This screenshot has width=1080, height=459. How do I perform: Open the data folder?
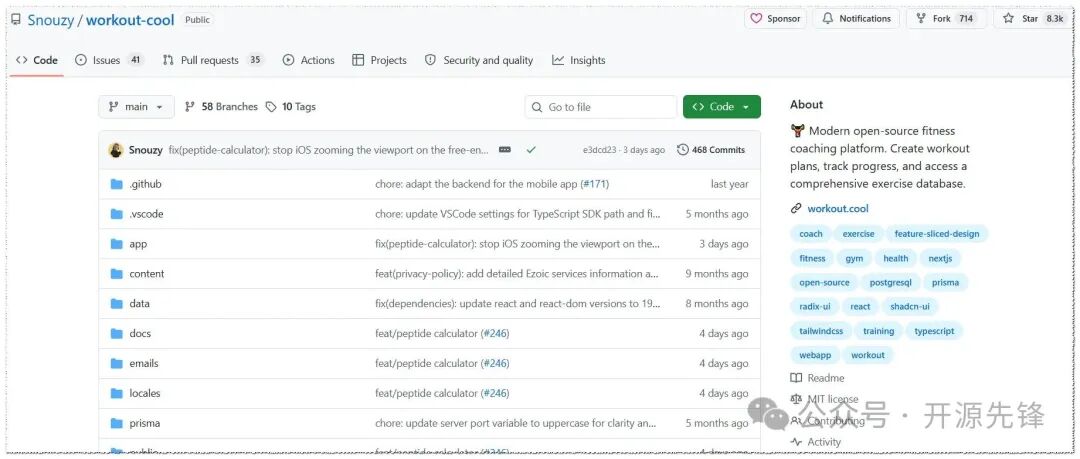coord(139,303)
